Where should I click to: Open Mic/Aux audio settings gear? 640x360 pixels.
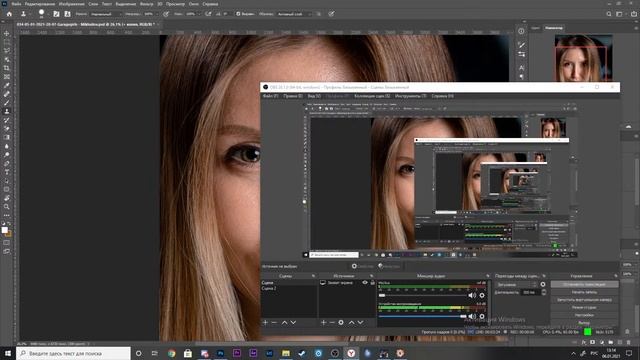click(482, 295)
